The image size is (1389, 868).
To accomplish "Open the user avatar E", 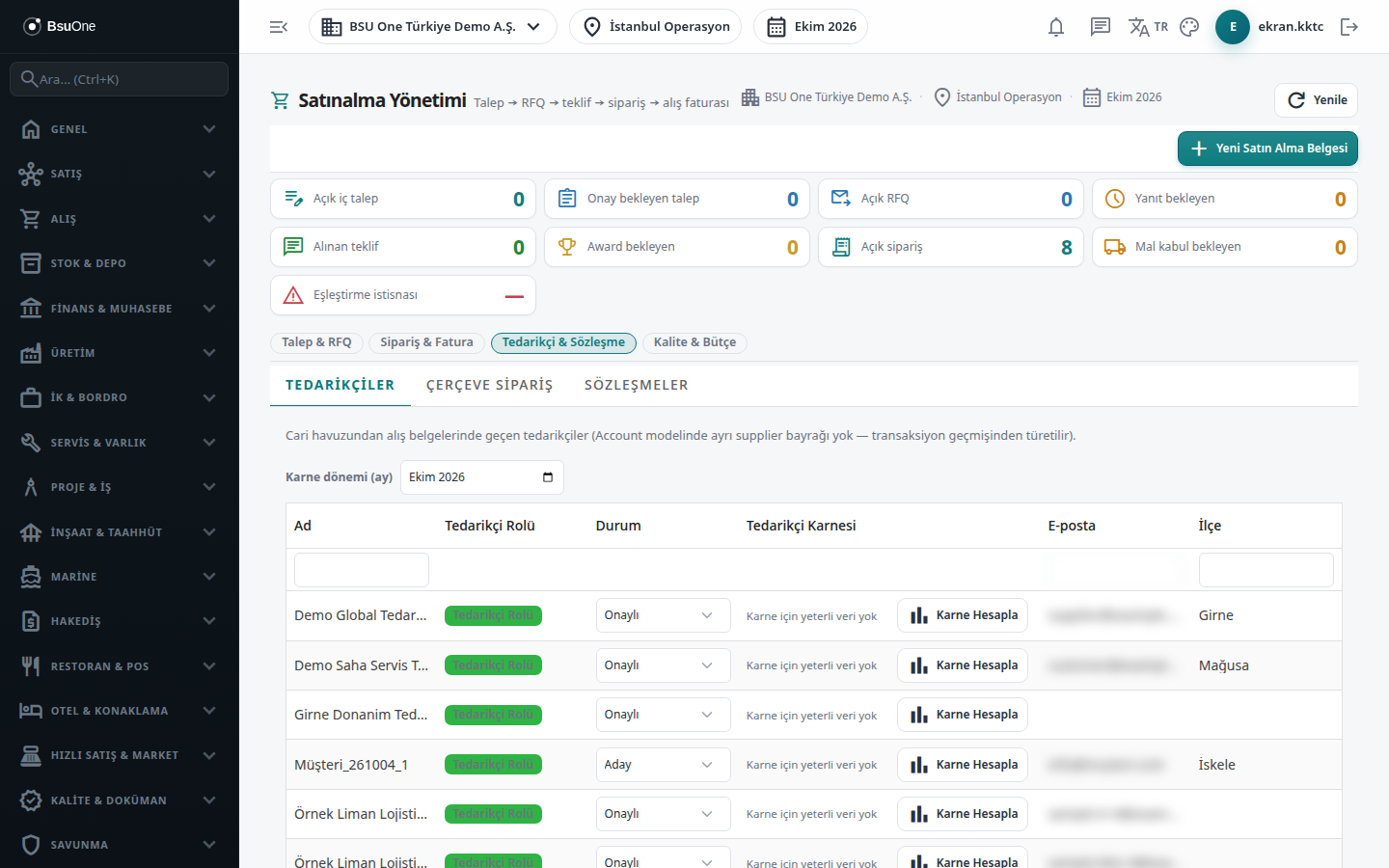I will pyautogui.click(x=1233, y=27).
